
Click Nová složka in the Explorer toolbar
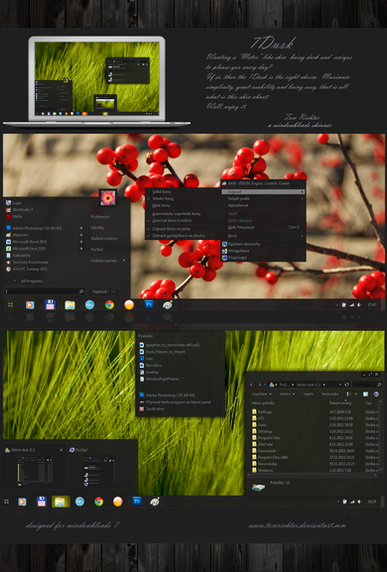[330, 394]
